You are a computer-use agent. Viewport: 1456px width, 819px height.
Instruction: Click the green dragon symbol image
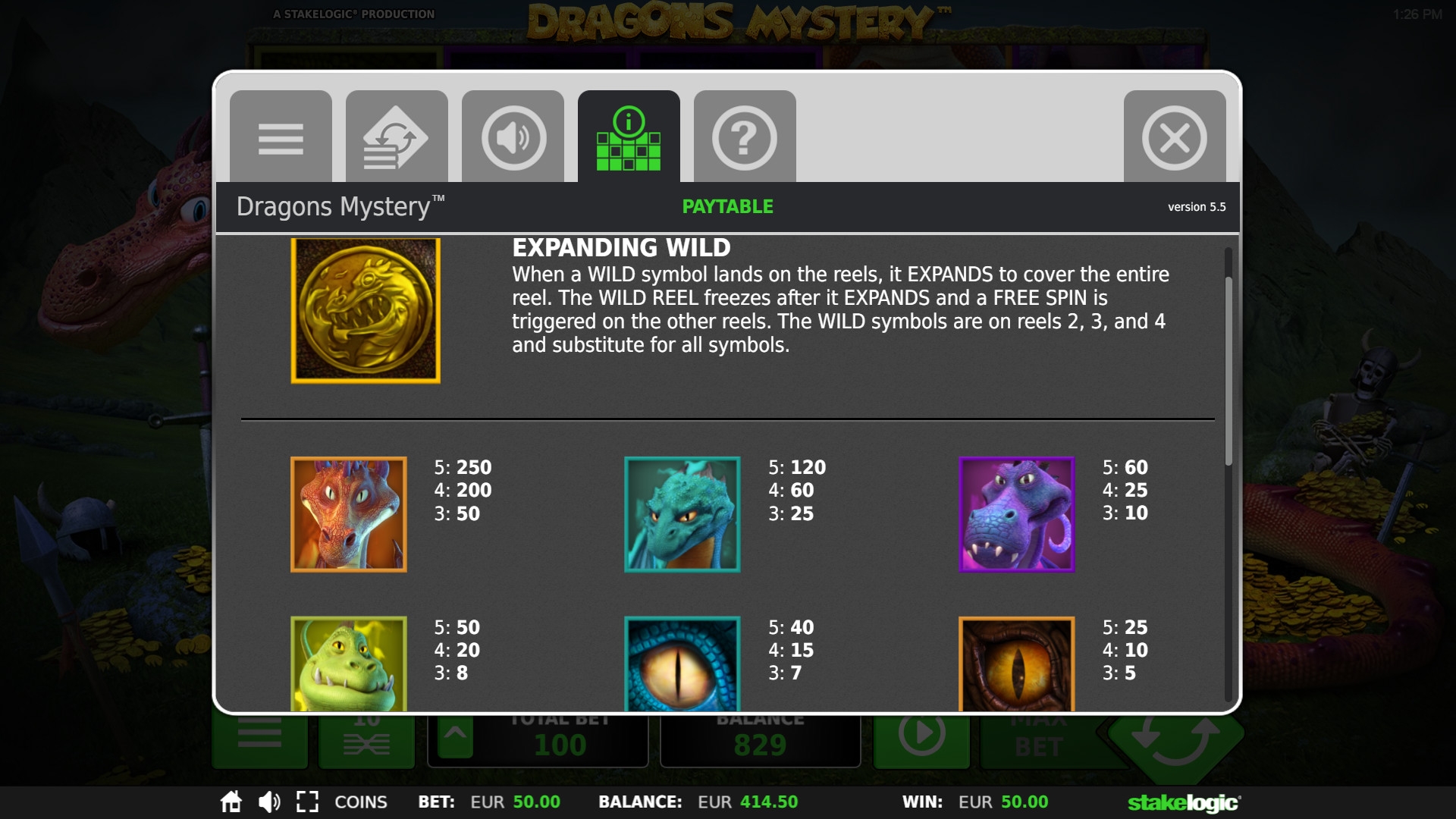349,664
